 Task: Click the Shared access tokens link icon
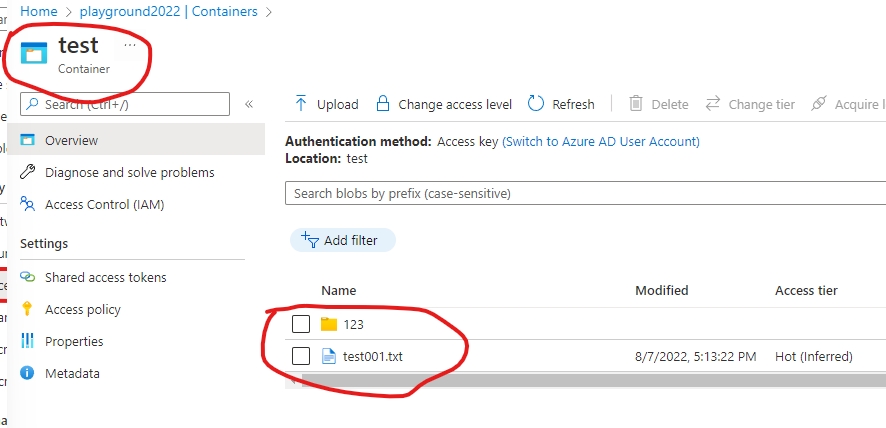(28, 277)
